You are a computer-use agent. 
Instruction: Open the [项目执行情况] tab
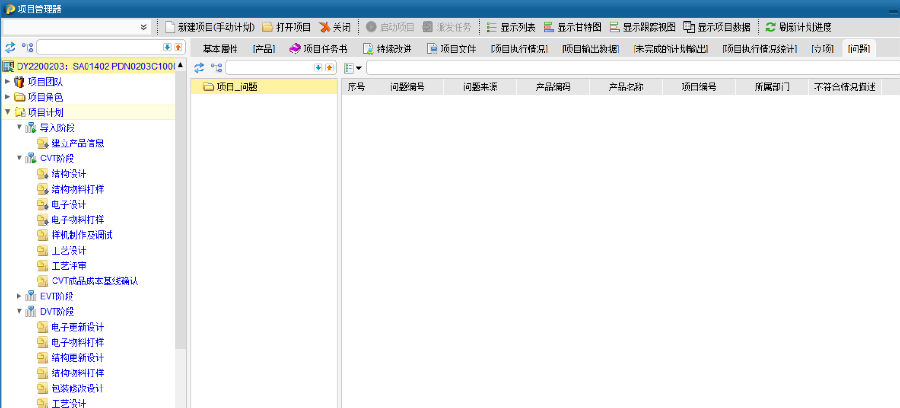coord(518,49)
